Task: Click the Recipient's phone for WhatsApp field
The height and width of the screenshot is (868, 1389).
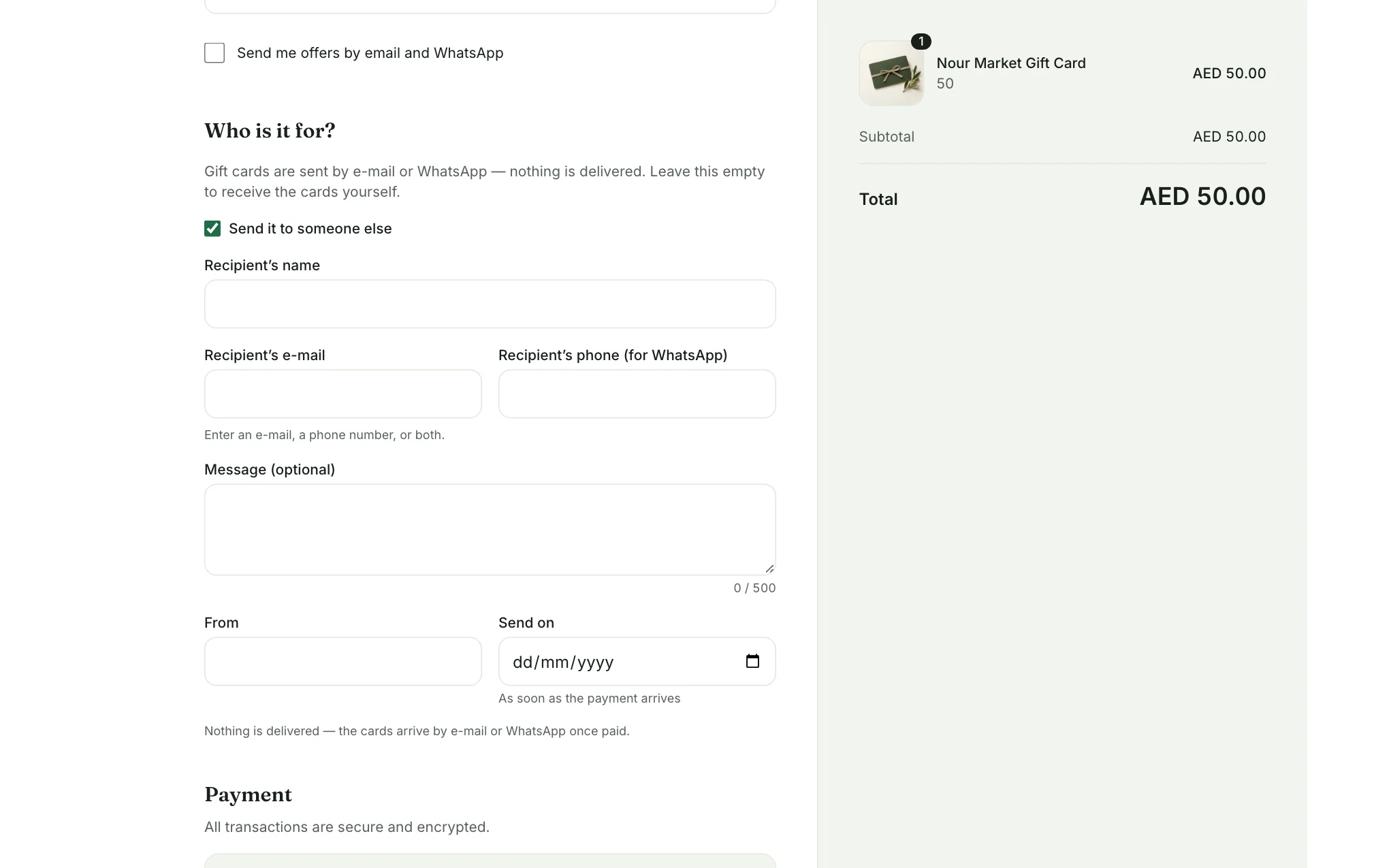Action: pos(637,394)
